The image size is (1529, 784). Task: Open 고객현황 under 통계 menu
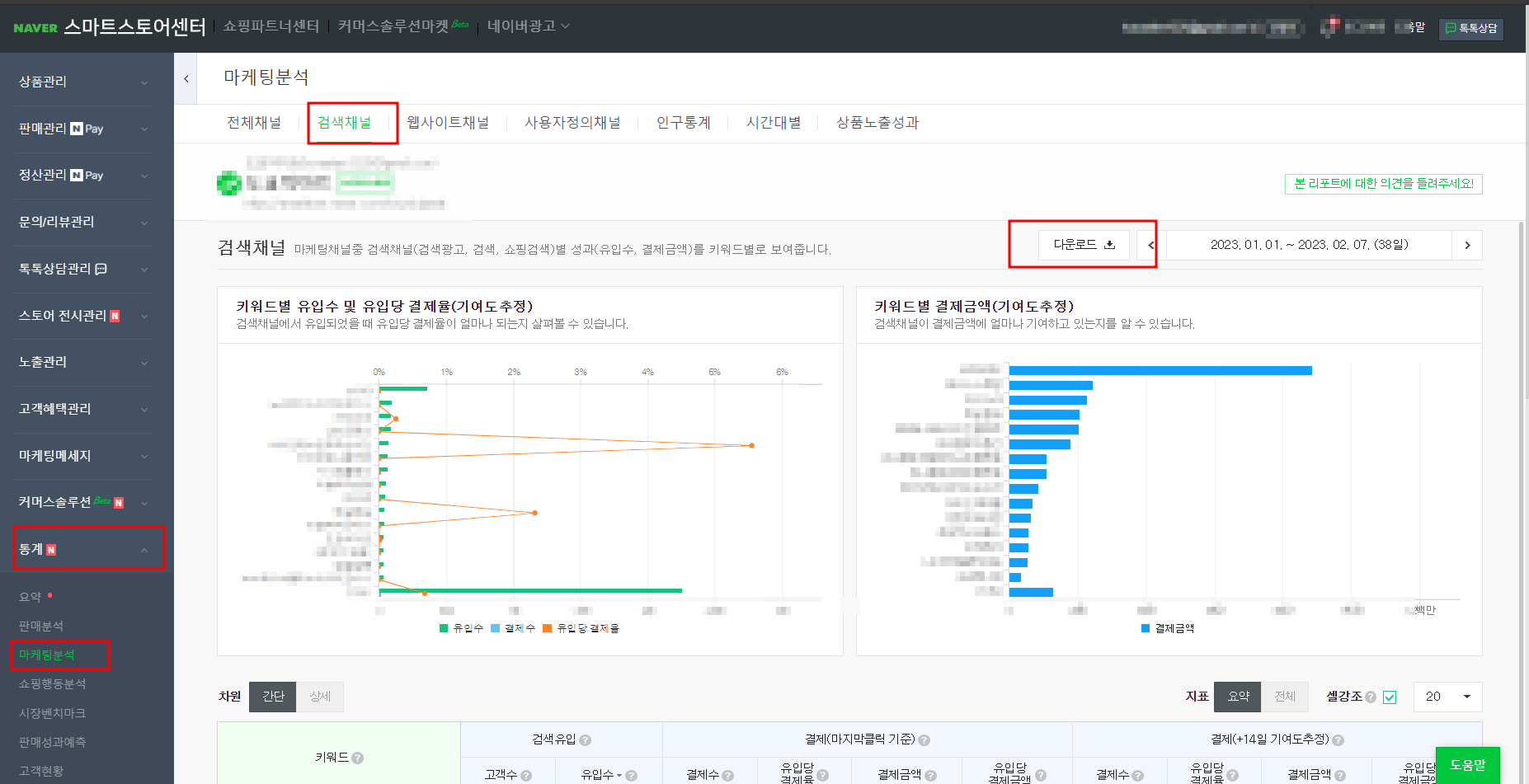click(41, 771)
